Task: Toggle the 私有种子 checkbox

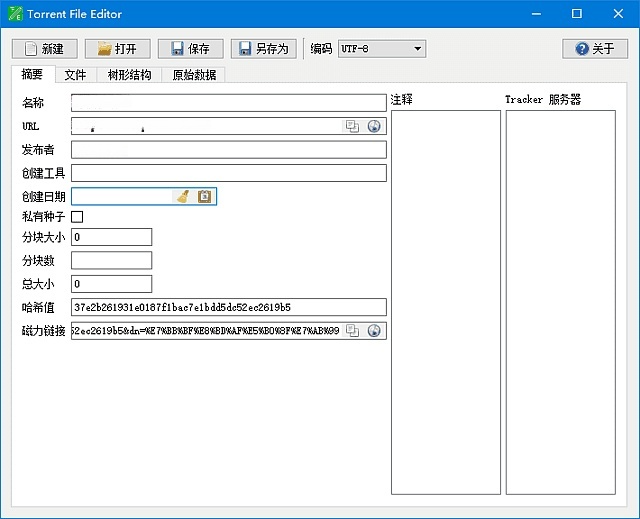Action: click(x=77, y=217)
